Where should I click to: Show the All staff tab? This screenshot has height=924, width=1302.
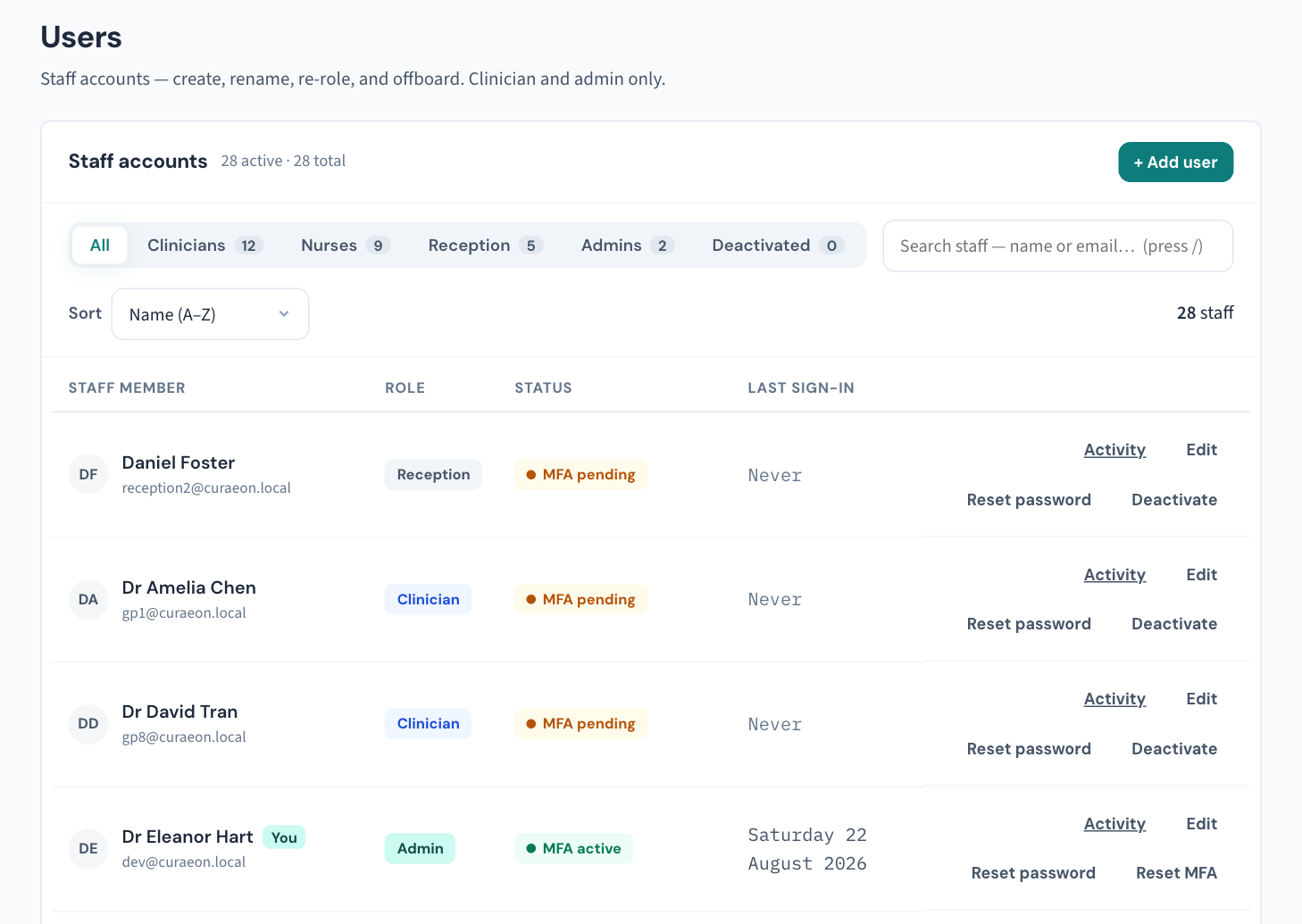pyautogui.click(x=100, y=246)
